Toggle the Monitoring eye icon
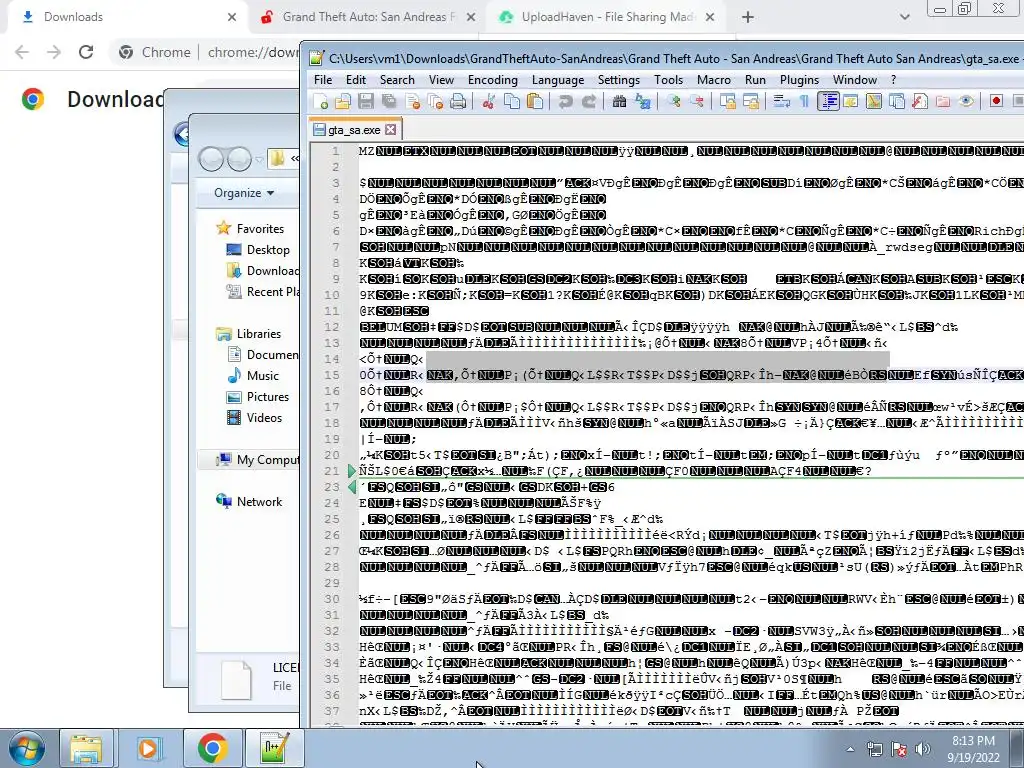This screenshot has width=1024, height=768. pos(967,101)
